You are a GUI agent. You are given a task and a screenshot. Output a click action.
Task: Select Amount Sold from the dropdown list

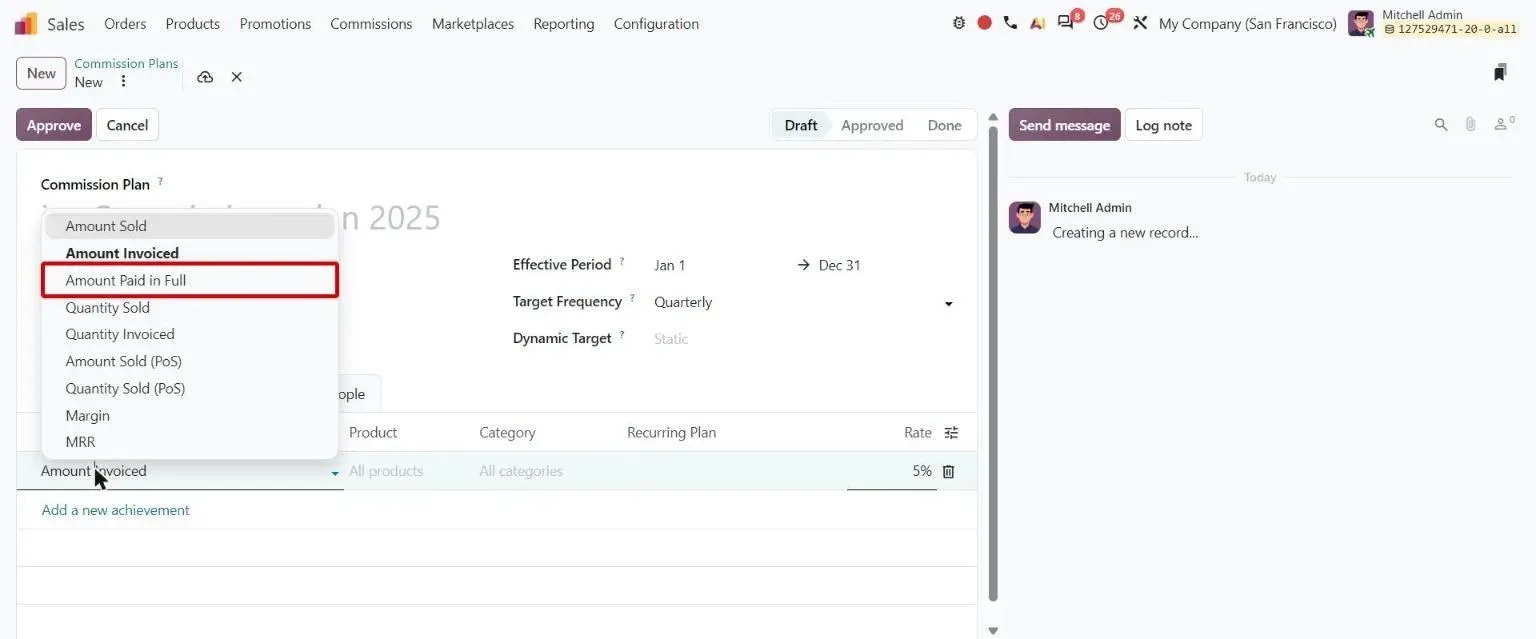click(x=190, y=226)
